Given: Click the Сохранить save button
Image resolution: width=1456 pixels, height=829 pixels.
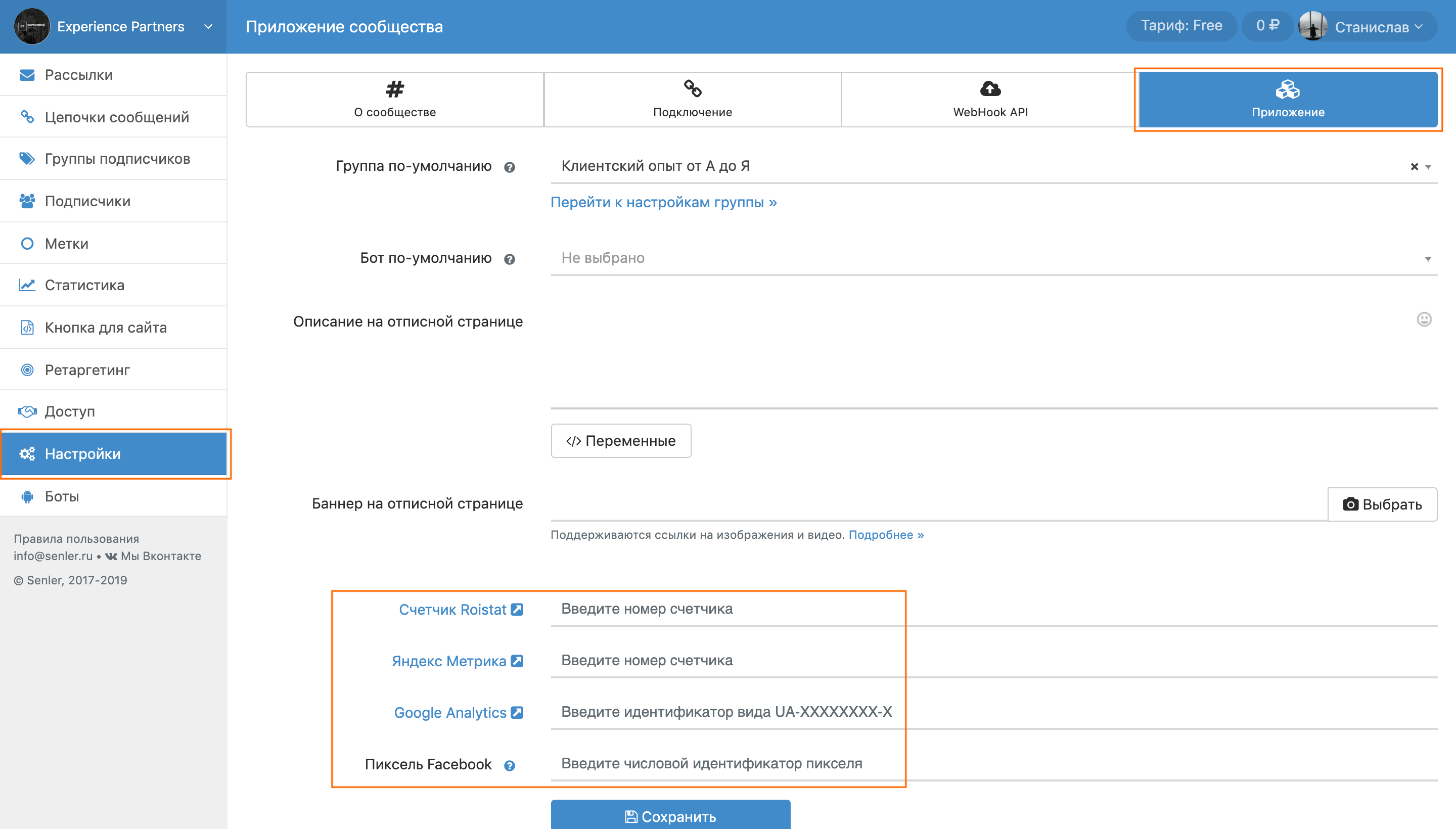Looking at the screenshot, I should pyautogui.click(x=670, y=815).
